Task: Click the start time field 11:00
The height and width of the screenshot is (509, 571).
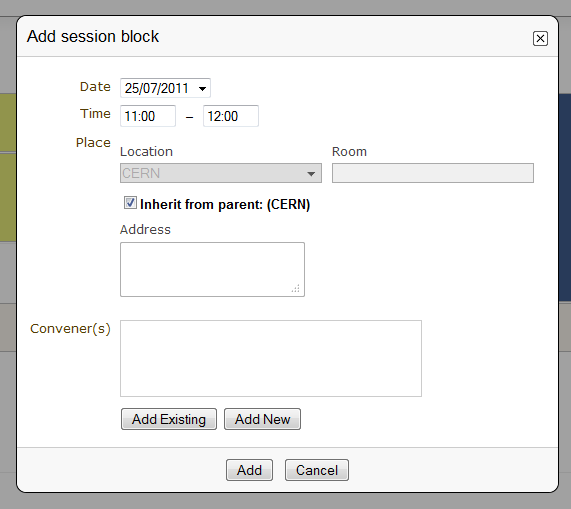Action: [x=148, y=116]
